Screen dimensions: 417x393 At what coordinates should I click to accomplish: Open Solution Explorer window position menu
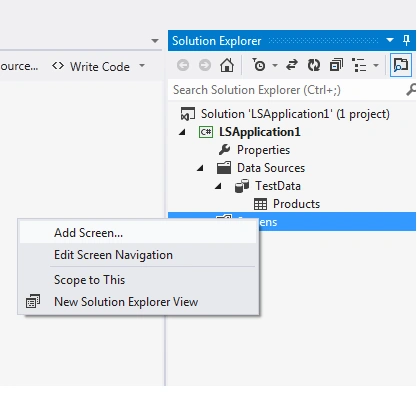(x=390, y=40)
